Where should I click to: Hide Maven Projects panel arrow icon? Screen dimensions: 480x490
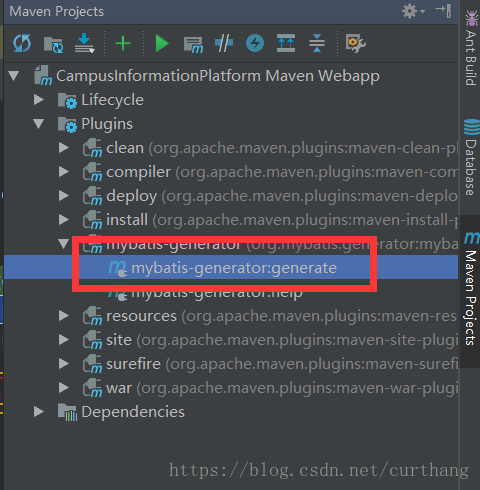[444, 11]
